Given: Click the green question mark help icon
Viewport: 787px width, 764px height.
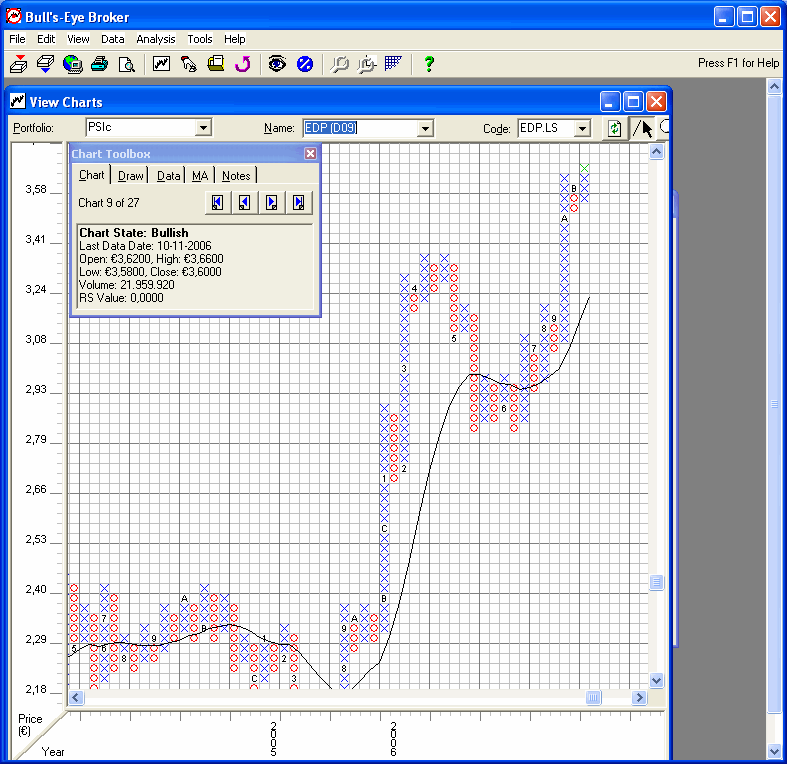Looking at the screenshot, I should click(x=429, y=64).
